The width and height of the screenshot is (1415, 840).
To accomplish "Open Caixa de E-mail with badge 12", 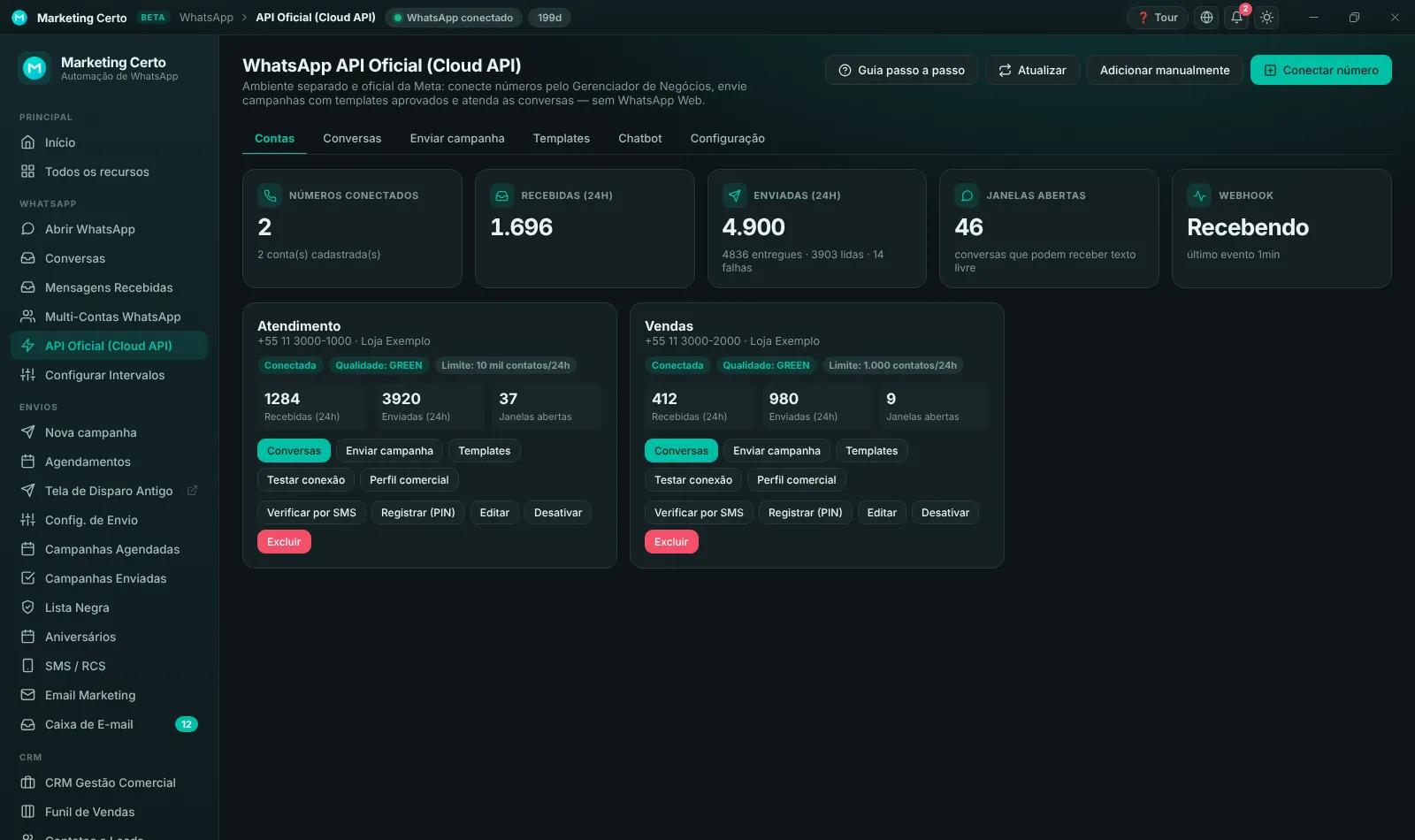I will tap(109, 724).
